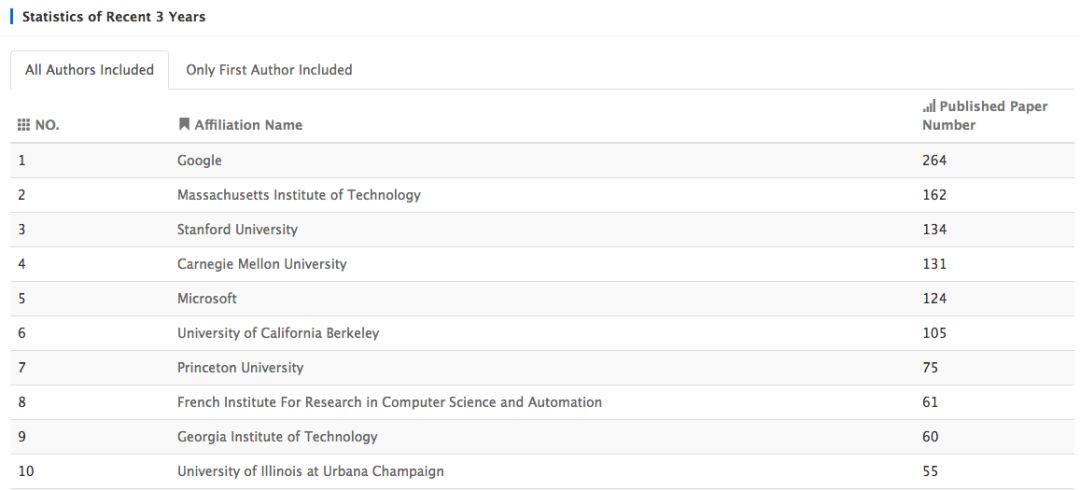Click the bar chart icon beside Published Paper
The width and height of the screenshot is (1080, 490).
[x=928, y=106]
